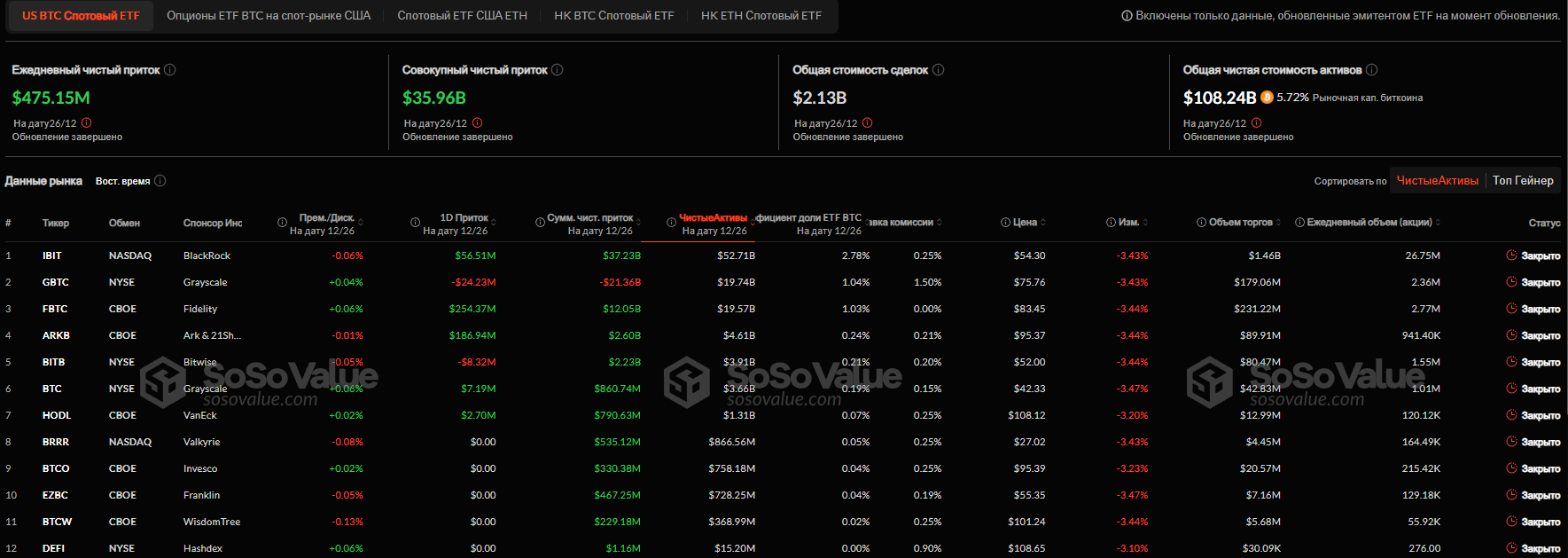Click clock status icon in IBIT row

tap(1512, 255)
